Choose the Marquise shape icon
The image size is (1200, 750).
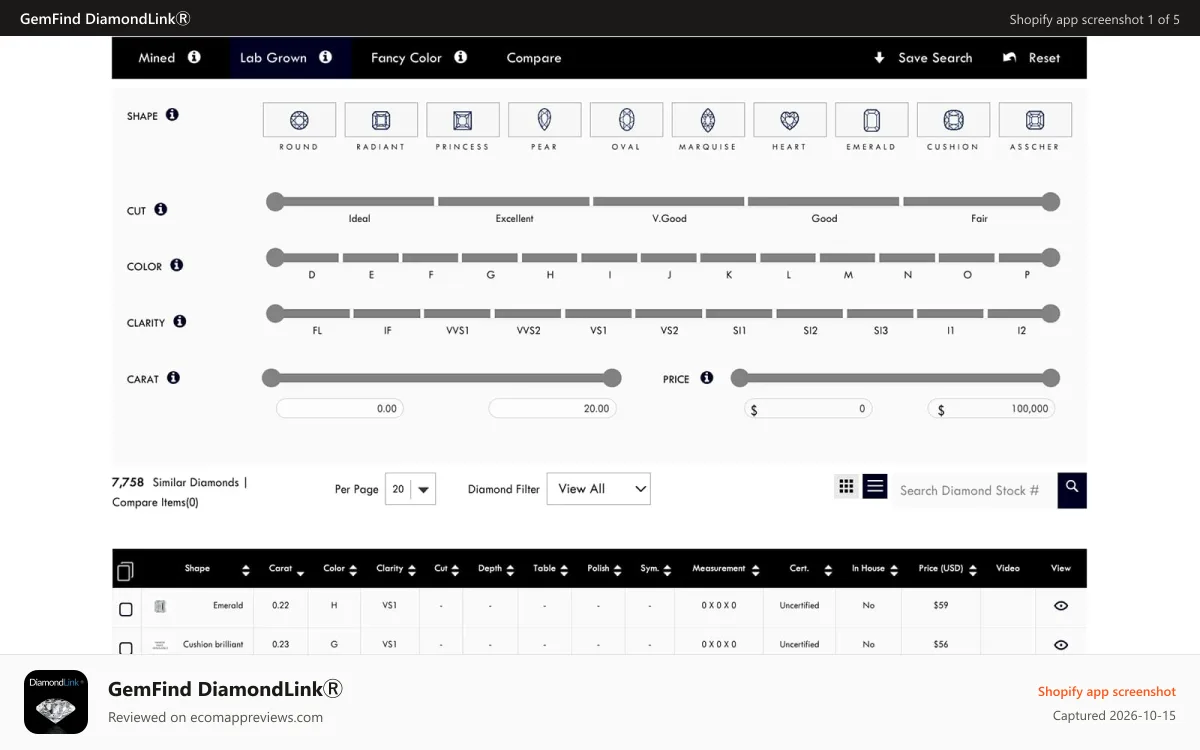click(708, 120)
